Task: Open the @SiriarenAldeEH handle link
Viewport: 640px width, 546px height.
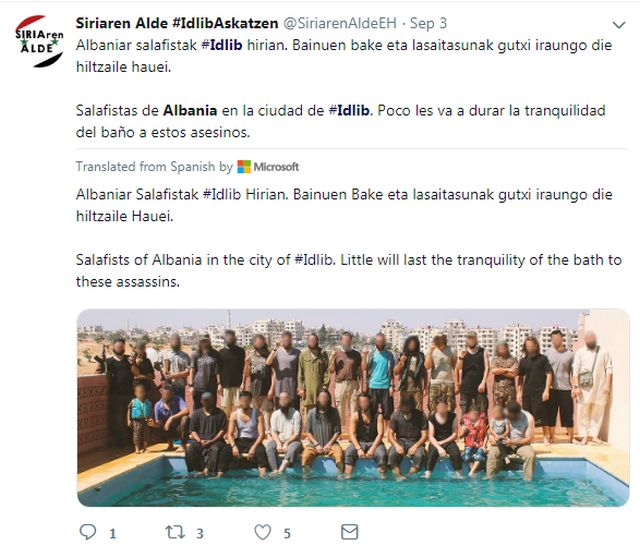Action: 340,23
